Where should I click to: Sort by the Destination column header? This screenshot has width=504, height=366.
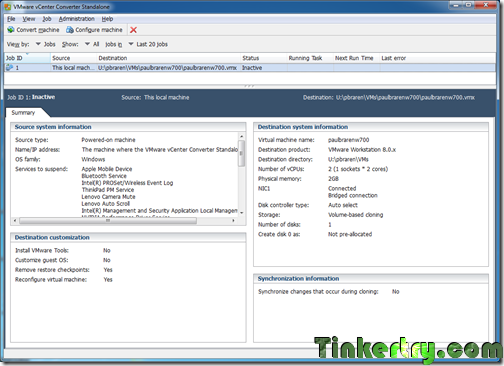point(169,58)
